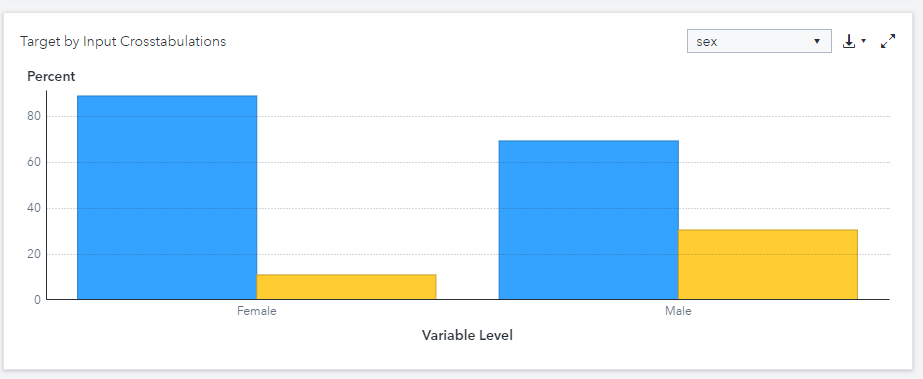Select the blue Female bar
The height and width of the screenshot is (379, 923).
coord(167,197)
